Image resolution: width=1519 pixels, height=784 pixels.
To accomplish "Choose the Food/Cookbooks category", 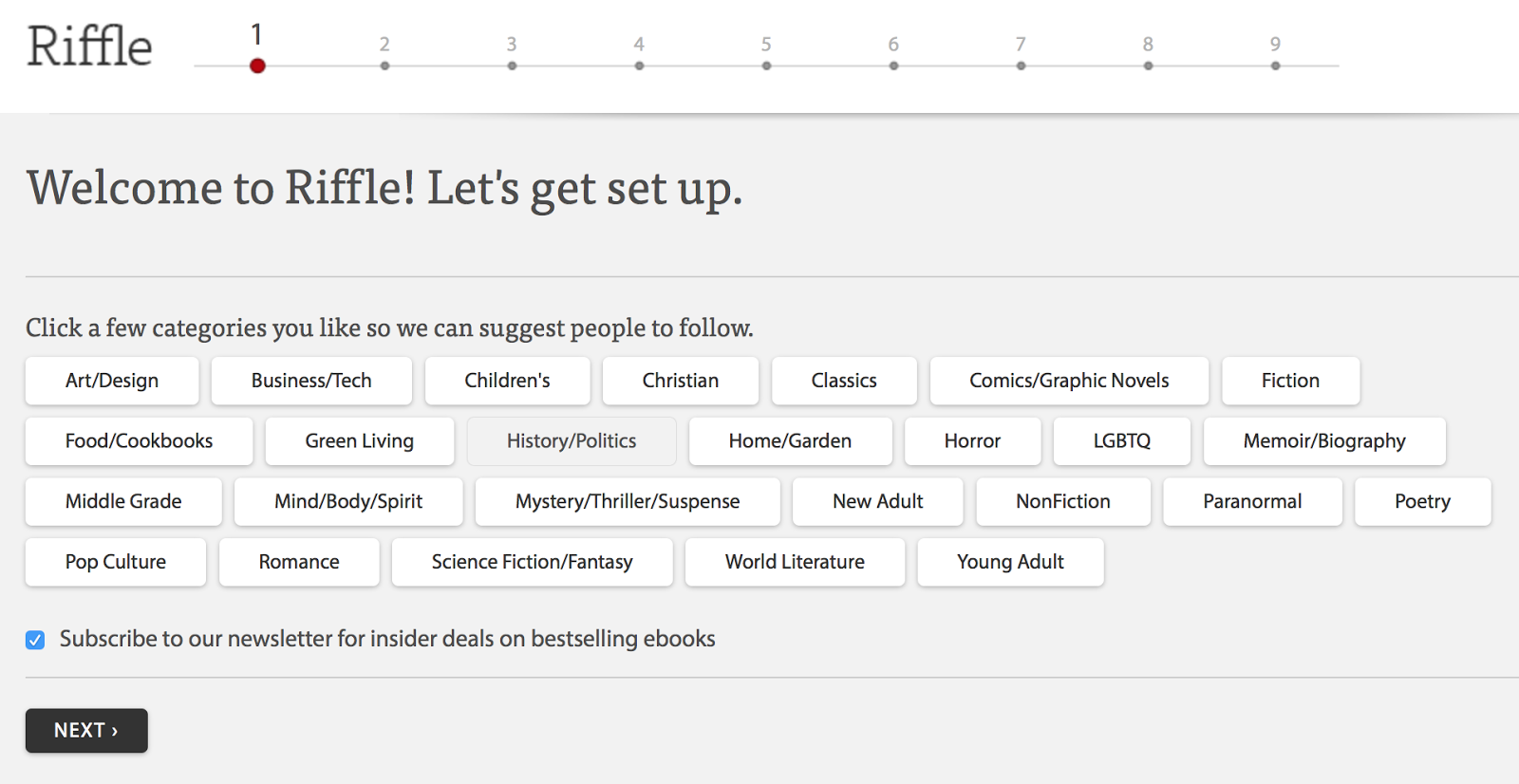I will [139, 441].
